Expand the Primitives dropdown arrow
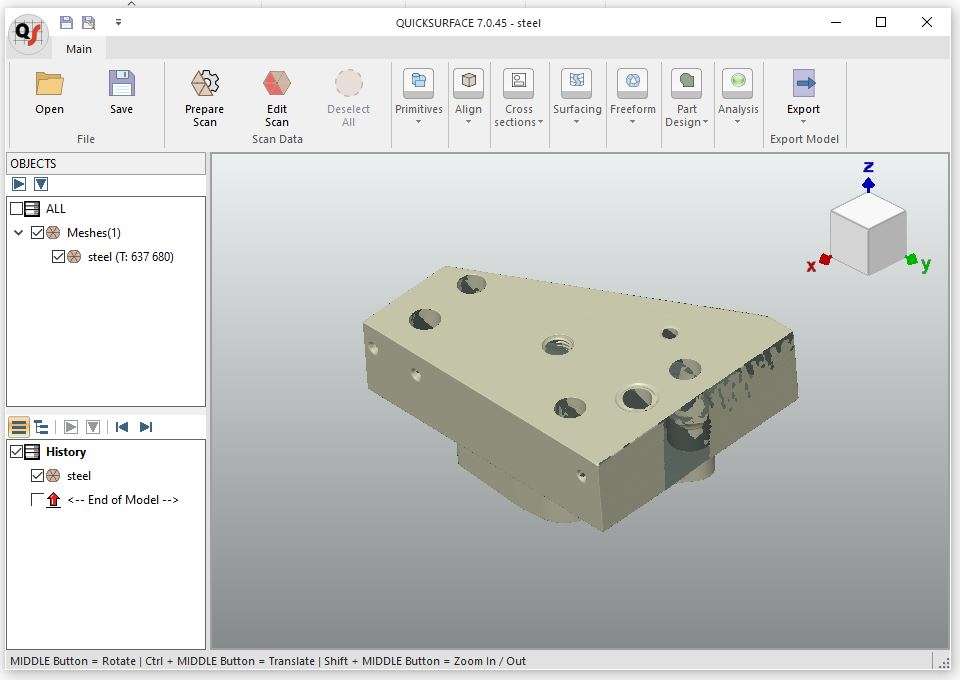Screen dimensions: 960x680 click(418, 123)
